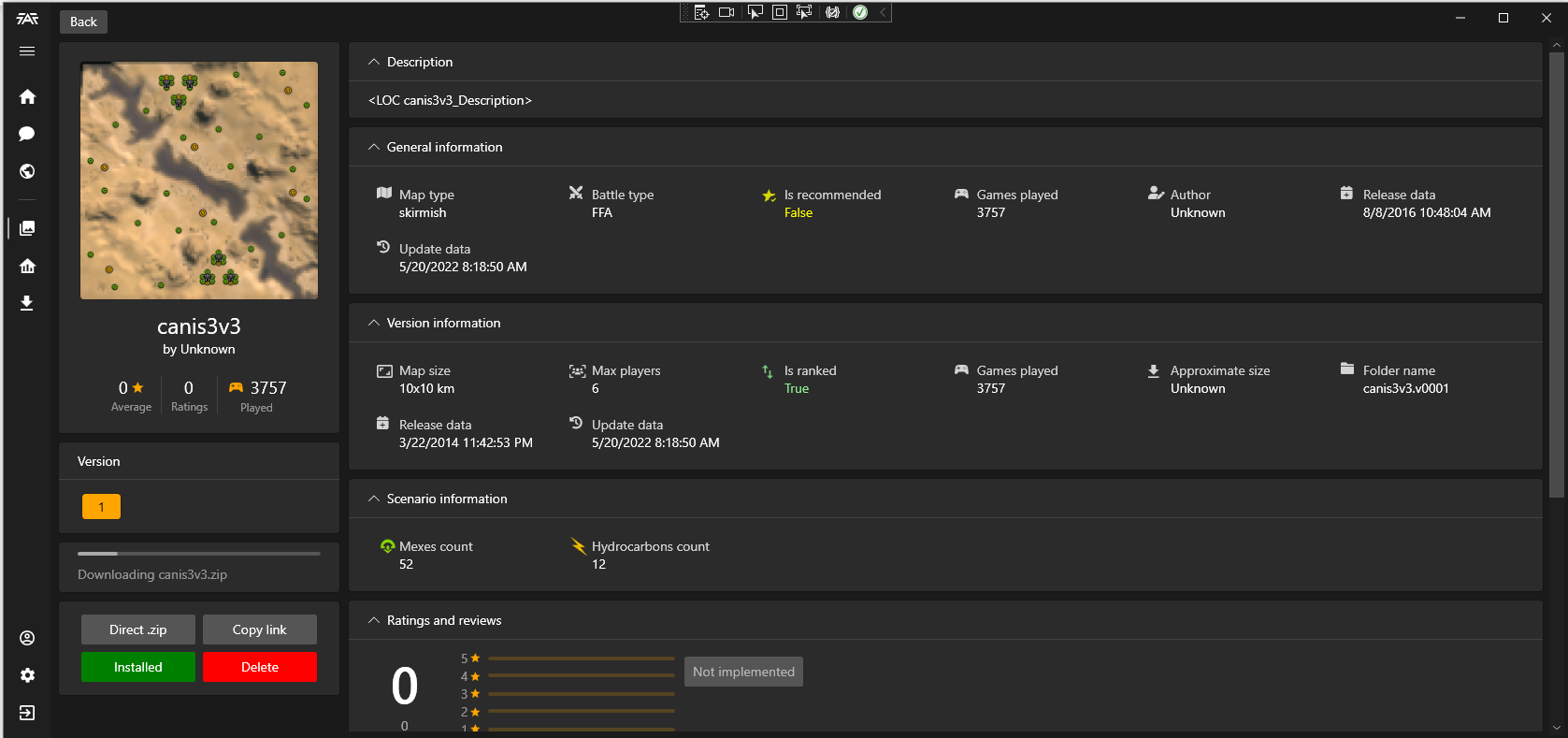This screenshot has width=1568, height=738.
Task: Click the camera preview debug toolbar icon
Action: [726, 12]
